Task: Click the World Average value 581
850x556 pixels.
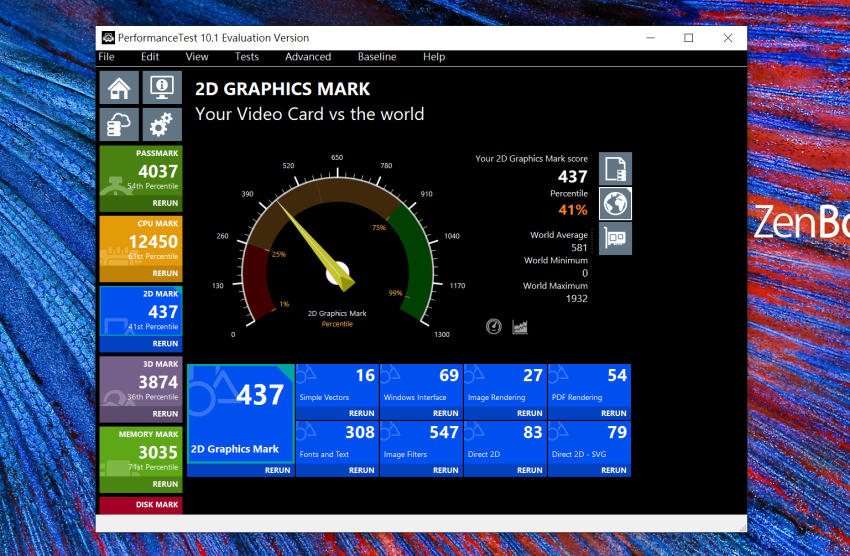Action: [x=579, y=248]
